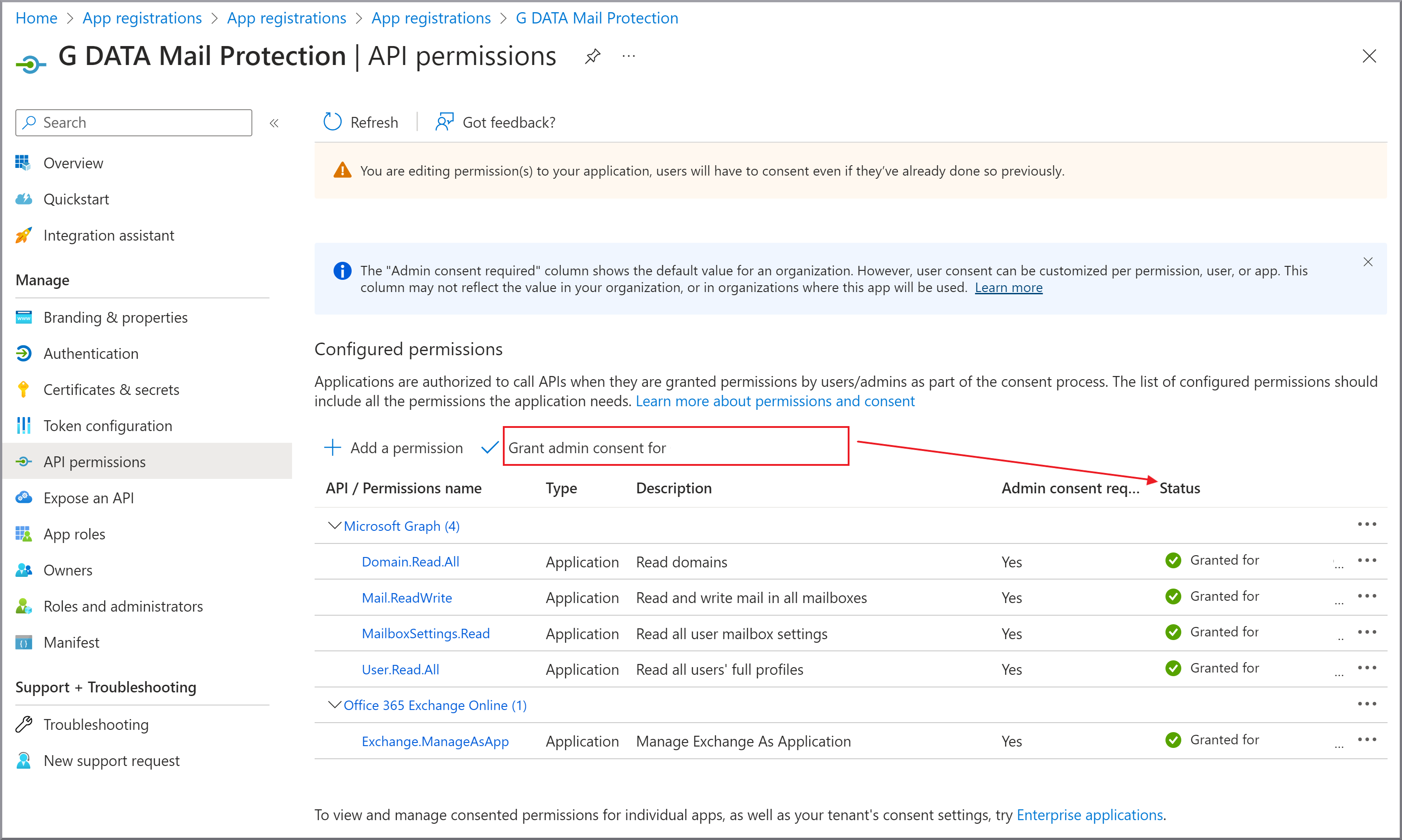Open Certificates & secrets
1402x840 pixels.
click(111, 390)
